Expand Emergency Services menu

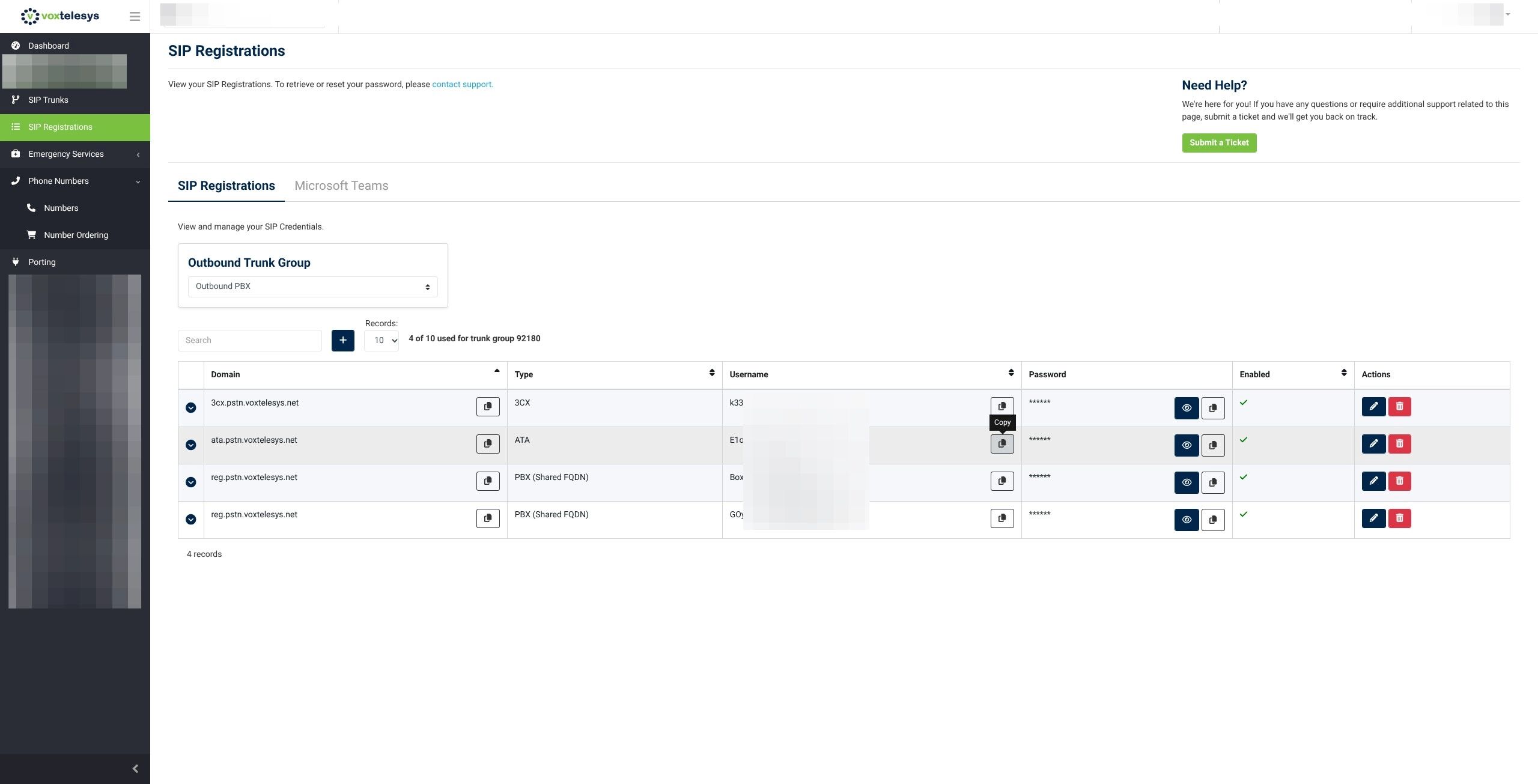(75, 154)
